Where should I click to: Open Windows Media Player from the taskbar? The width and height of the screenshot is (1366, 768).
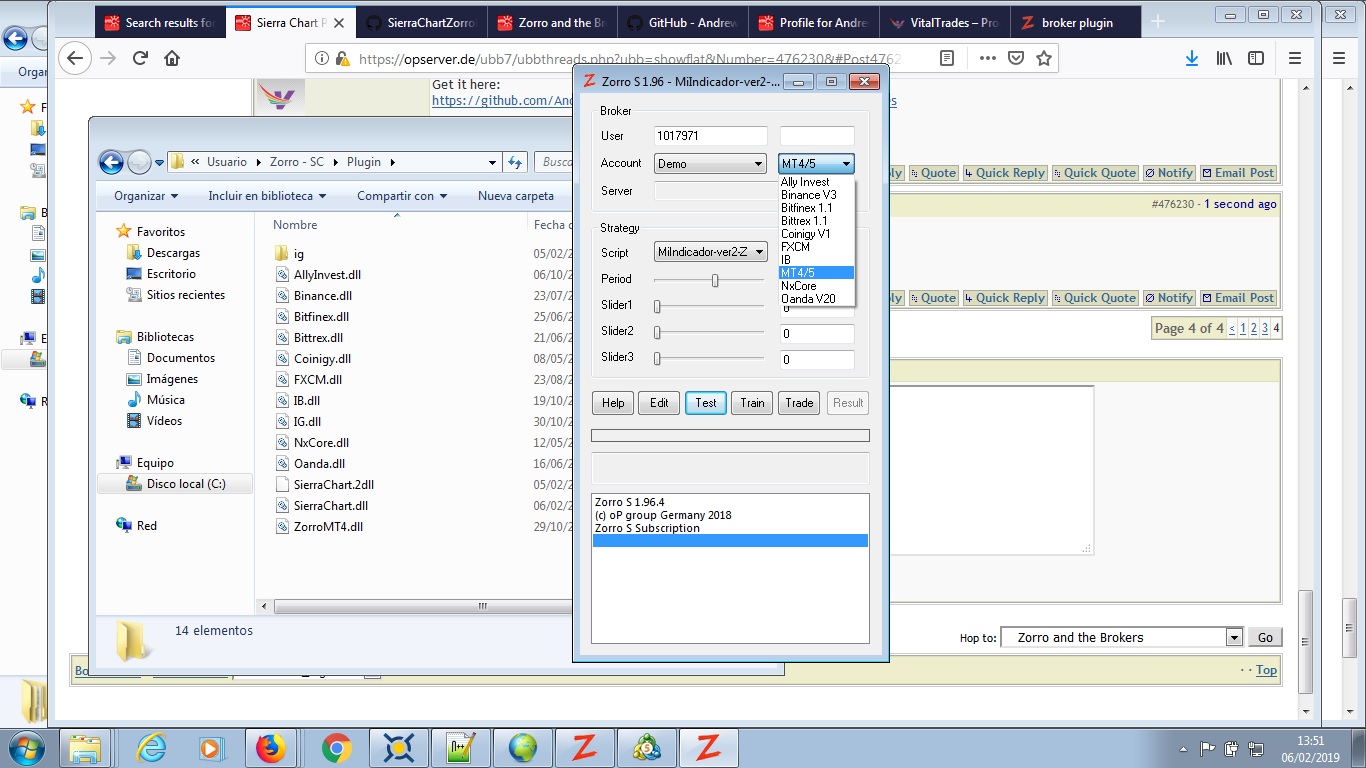[211, 748]
